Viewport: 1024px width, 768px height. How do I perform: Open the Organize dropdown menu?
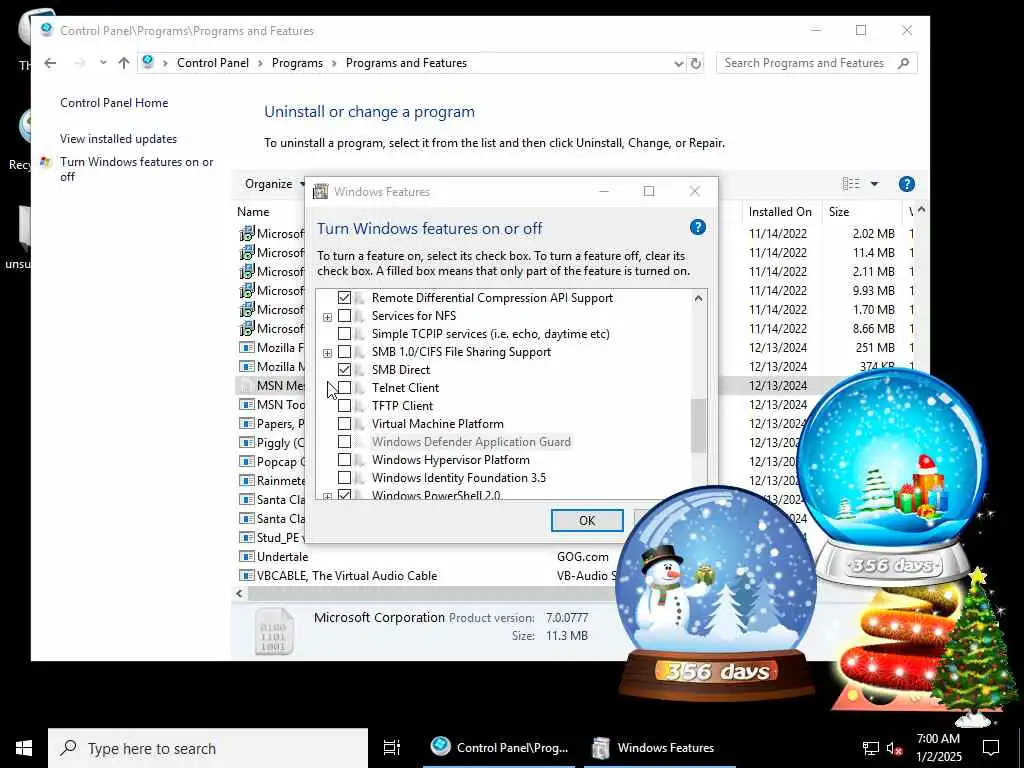click(274, 184)
